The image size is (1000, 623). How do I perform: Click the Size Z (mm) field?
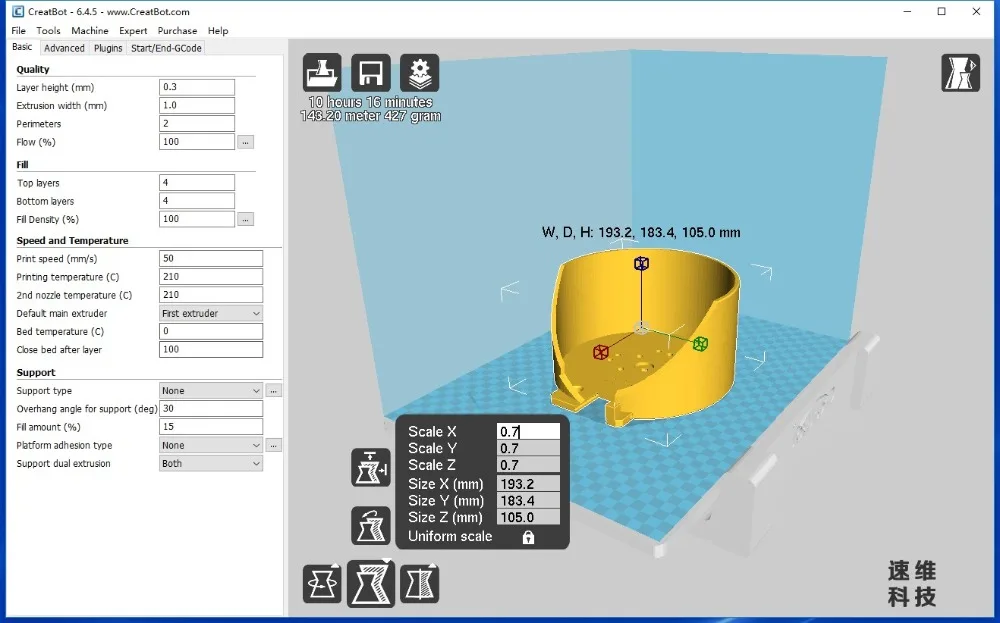coord(528,517)
